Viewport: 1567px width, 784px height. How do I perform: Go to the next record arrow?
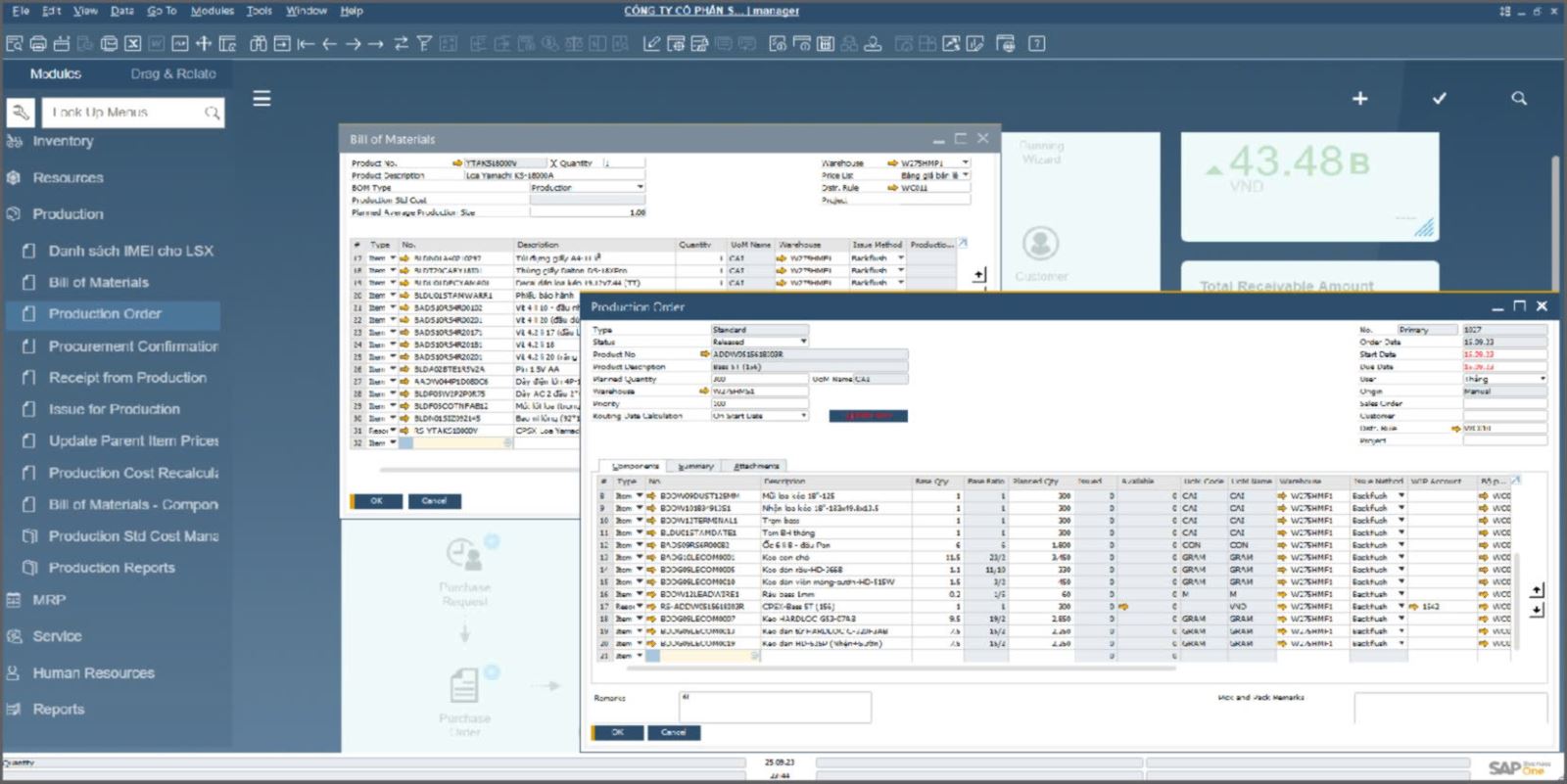point(354,43)
